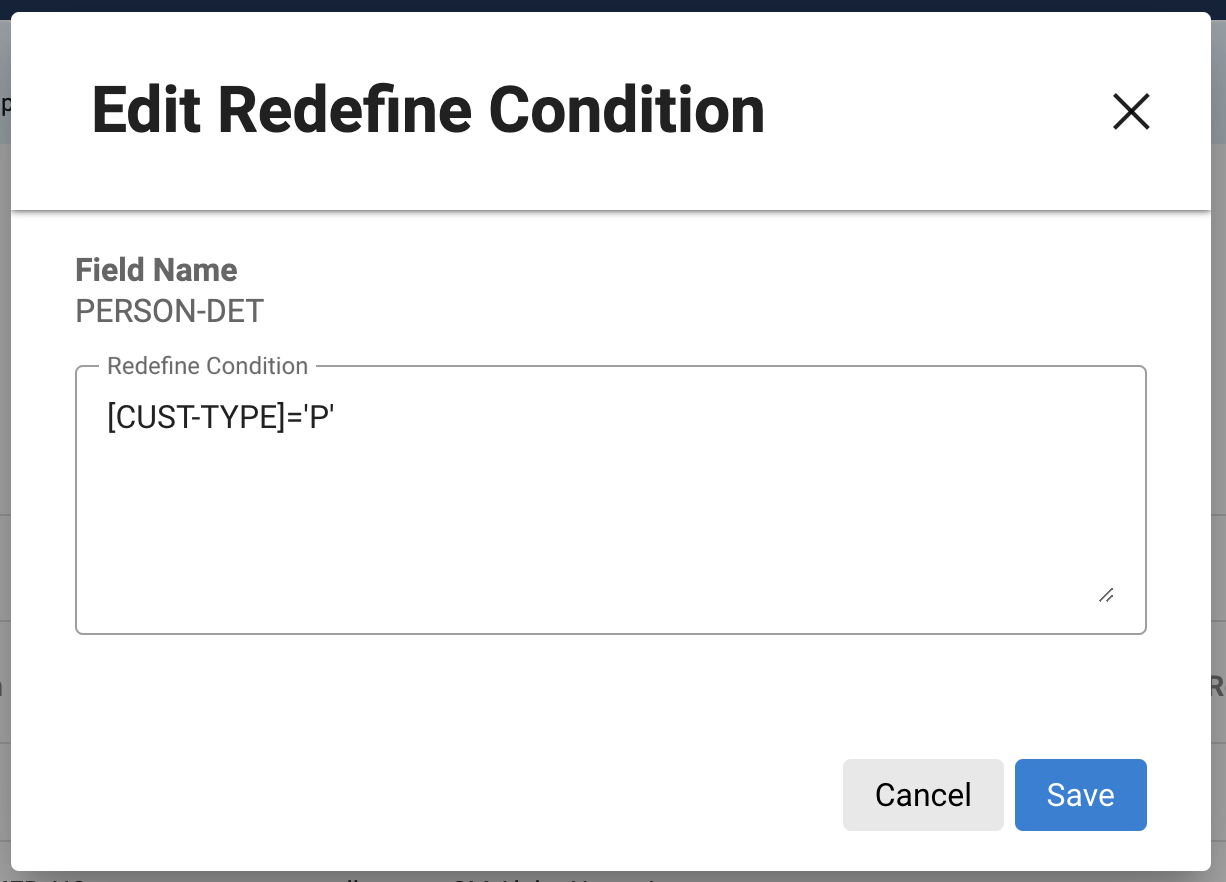The image size is (1226, 882).
Task: Save the redefine condition
Action: [x=1080, y=795]
